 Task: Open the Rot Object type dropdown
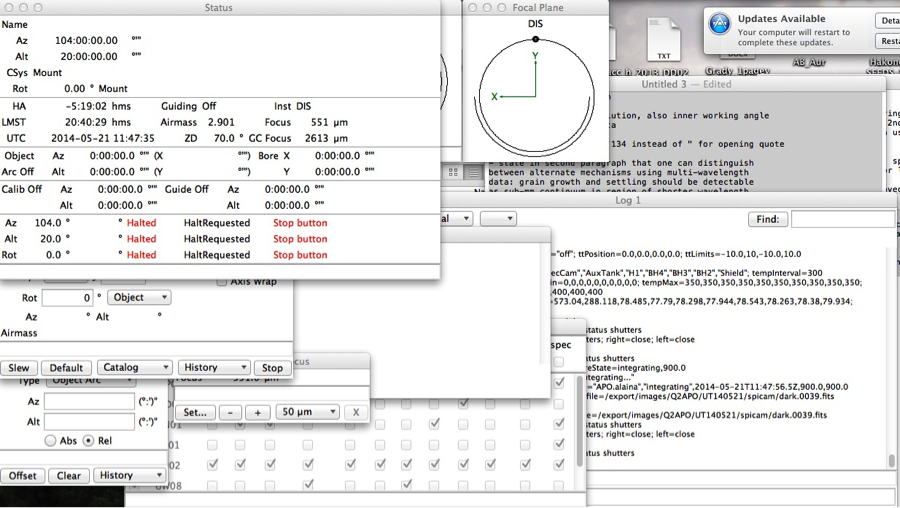coord(139,298)
